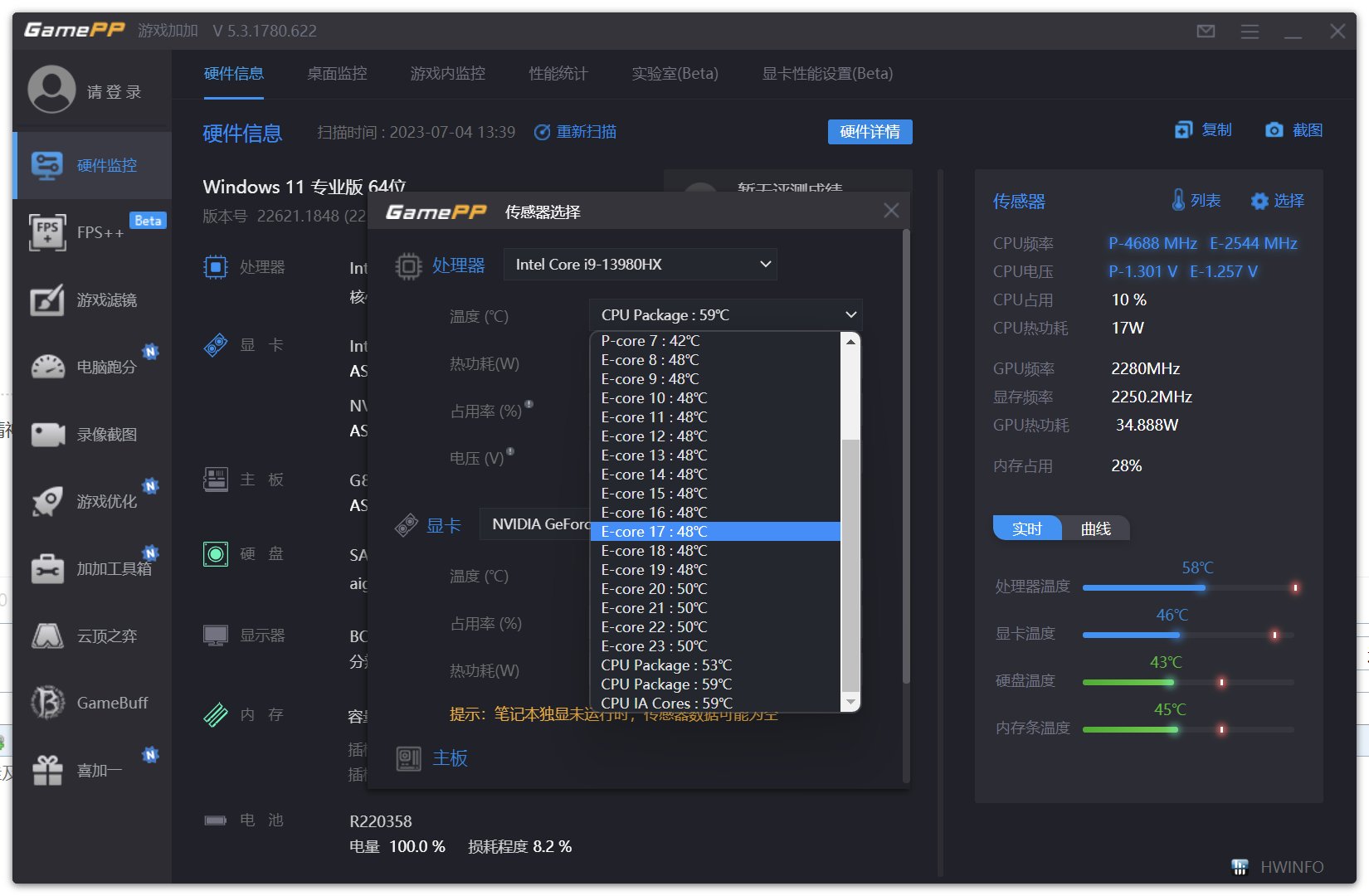Click the P-4688 MHz CPU frequency value
Viewport: 1369px width, 896px height.
pos(1152,243)
